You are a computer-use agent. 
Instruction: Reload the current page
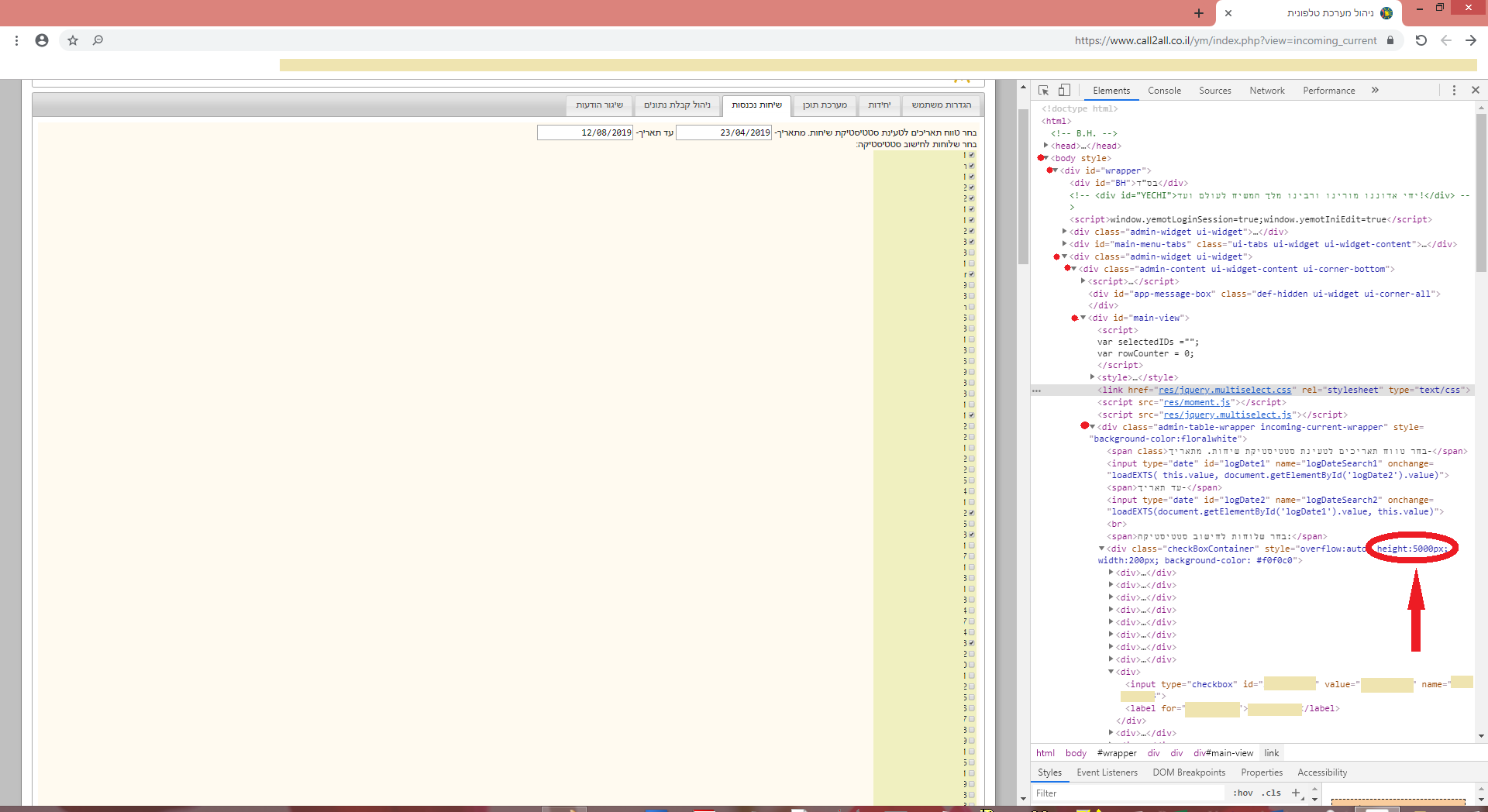[x=1421, y=40]
